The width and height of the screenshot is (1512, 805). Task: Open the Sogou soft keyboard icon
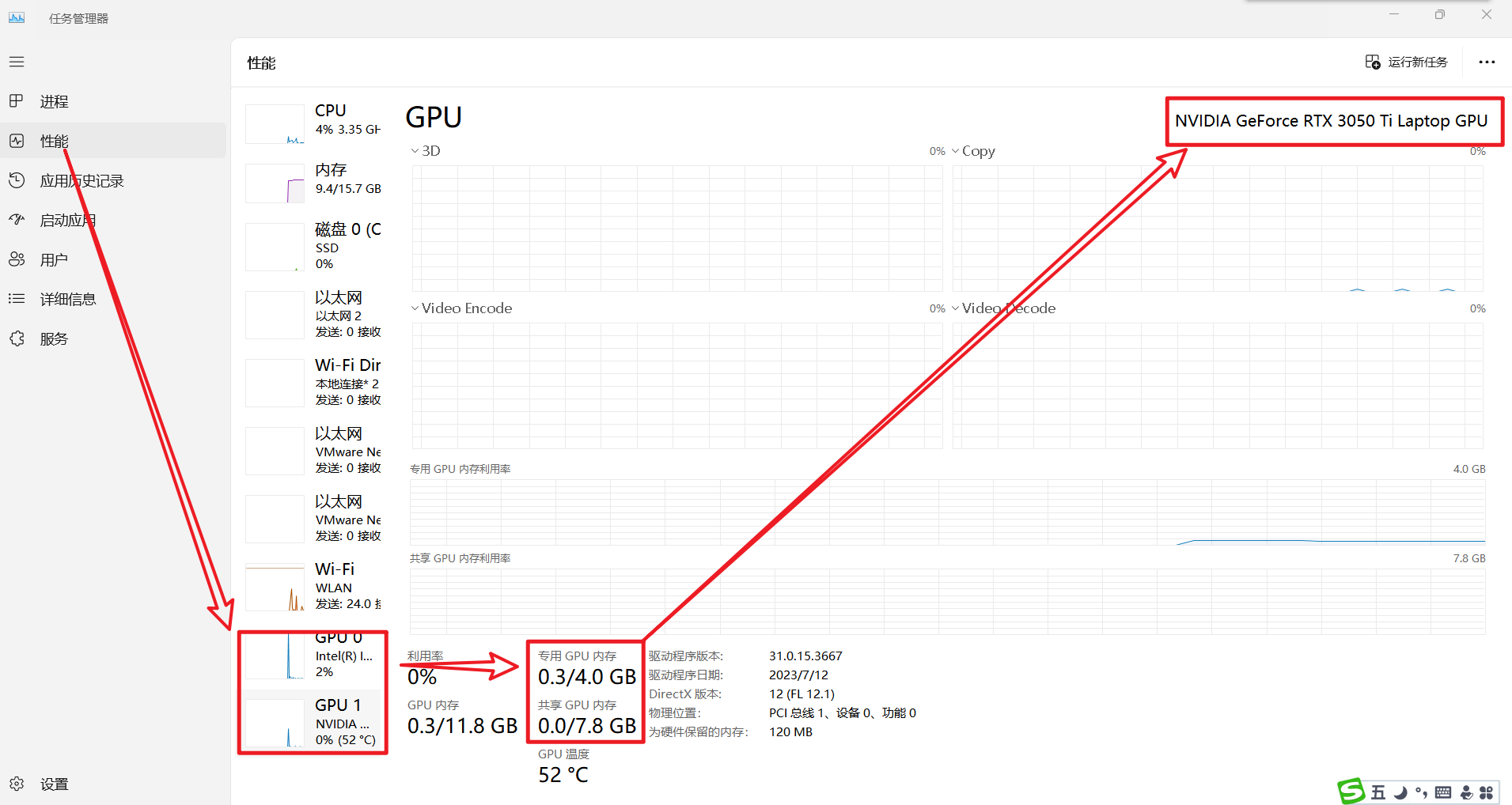pyautogui.click(x=1443, y=792)
